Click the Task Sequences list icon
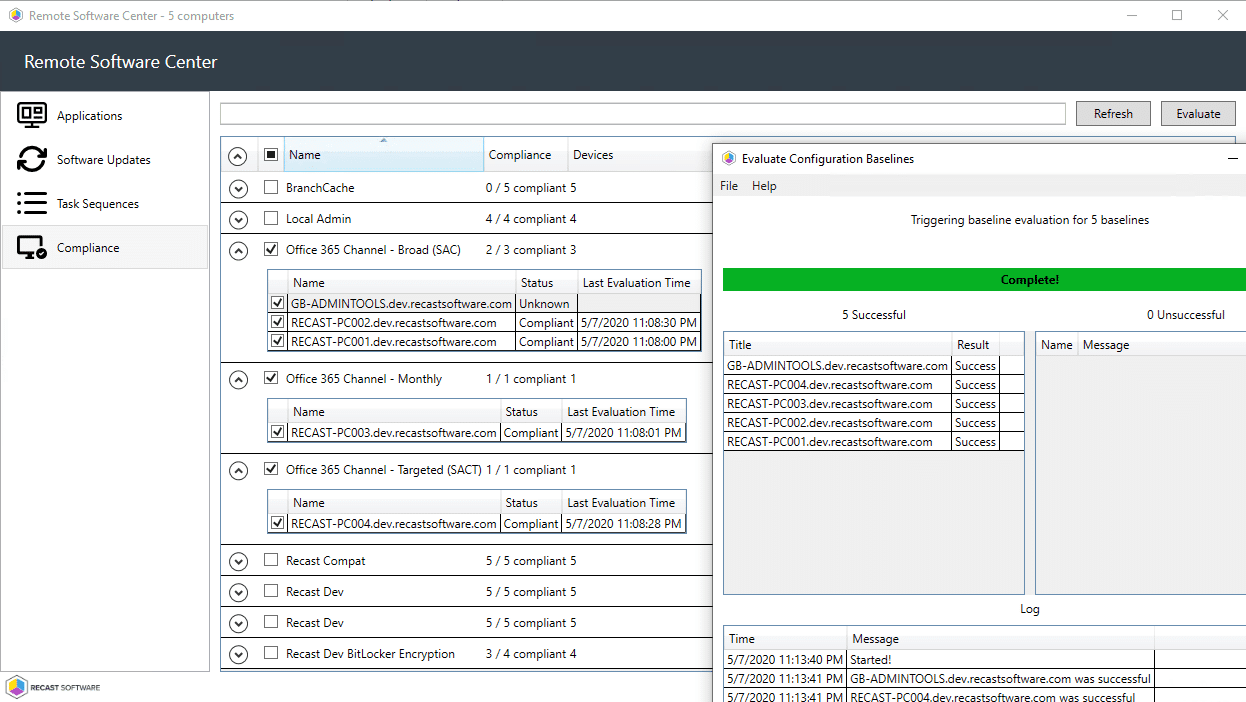Image resolution: width=1246 pixels, height=702 pixels. [x=32, y=203]
